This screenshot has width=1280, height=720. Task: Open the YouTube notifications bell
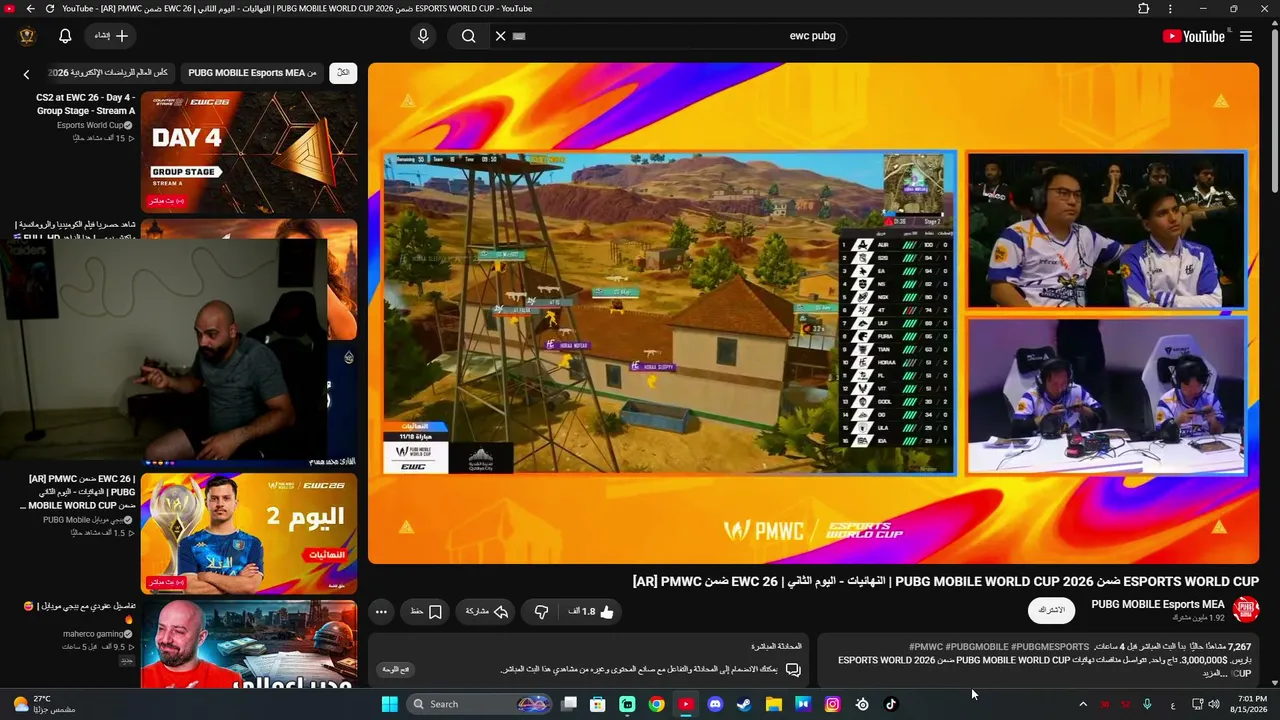(x=65, y=36)
